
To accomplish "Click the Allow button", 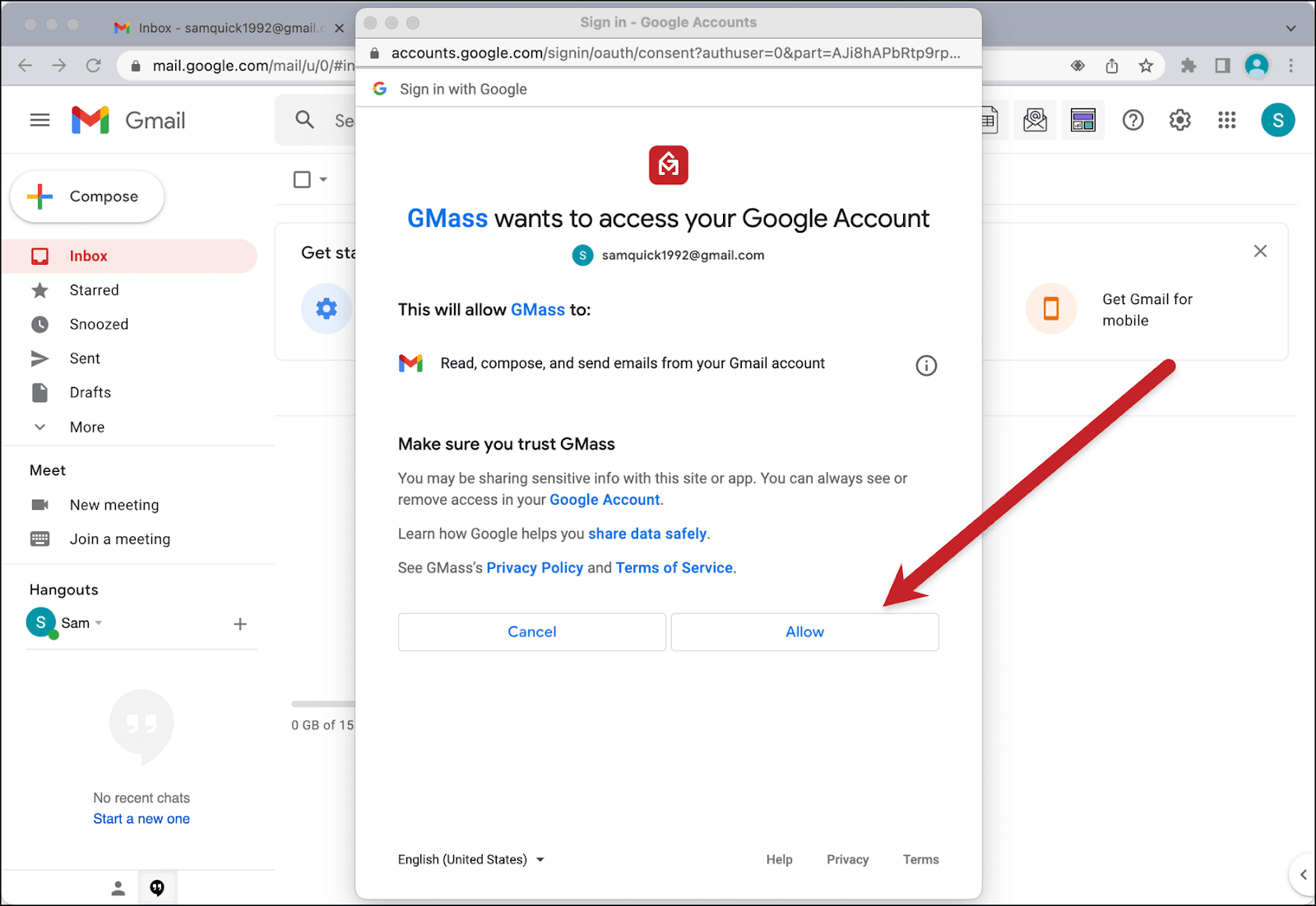I will (x=804, y=631).
